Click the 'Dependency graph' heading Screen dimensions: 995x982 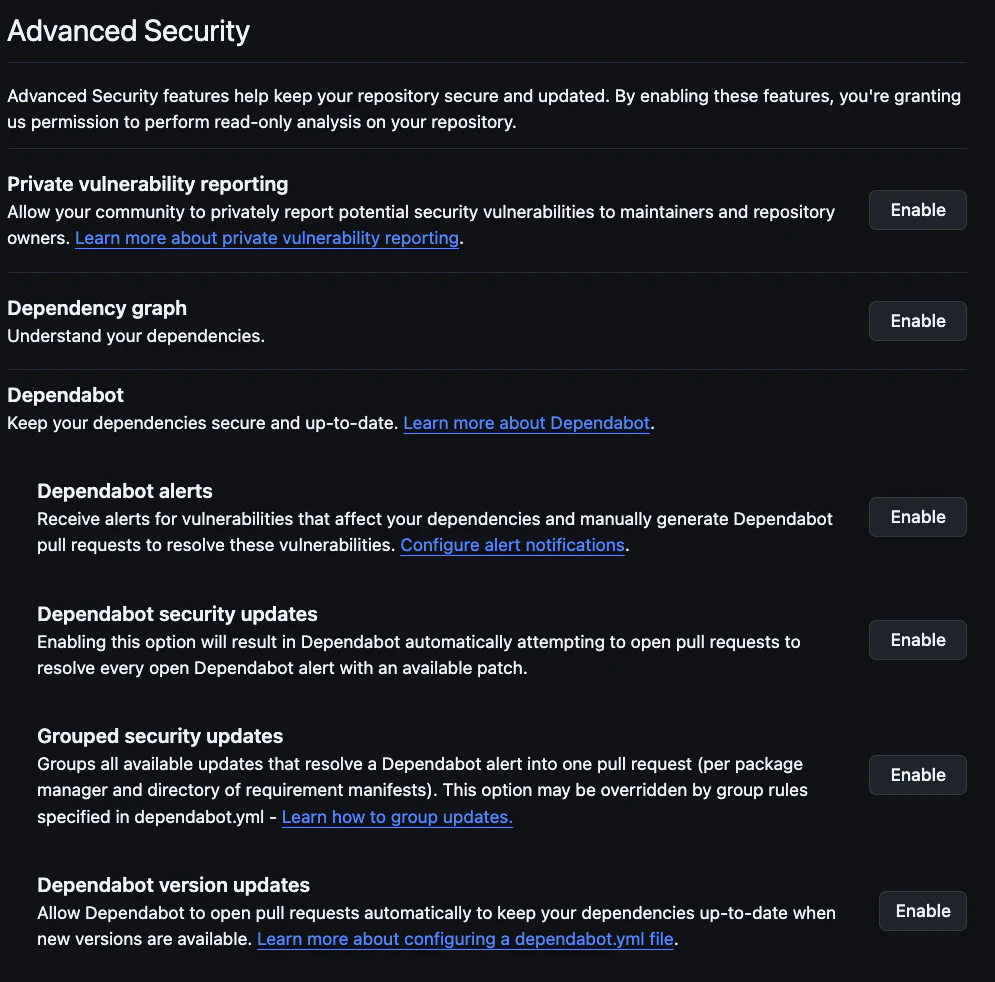click(97, 308)
